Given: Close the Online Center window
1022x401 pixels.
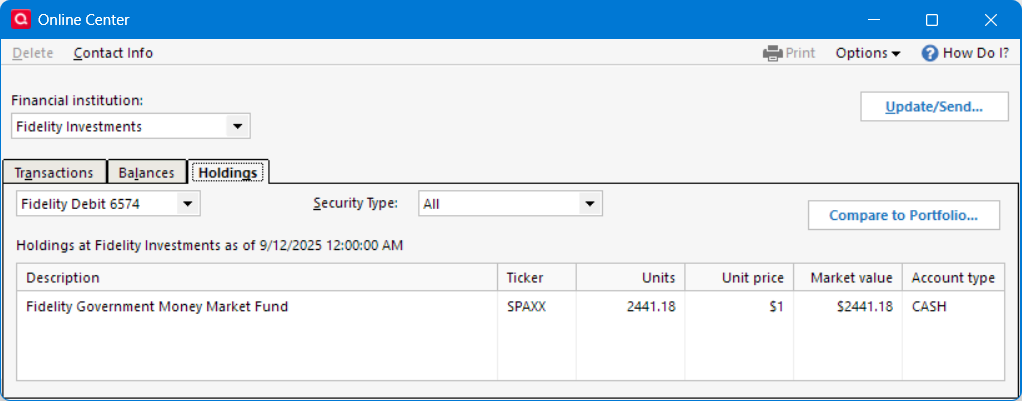Looking at the screenshot, I should click(x=991, y=20).
